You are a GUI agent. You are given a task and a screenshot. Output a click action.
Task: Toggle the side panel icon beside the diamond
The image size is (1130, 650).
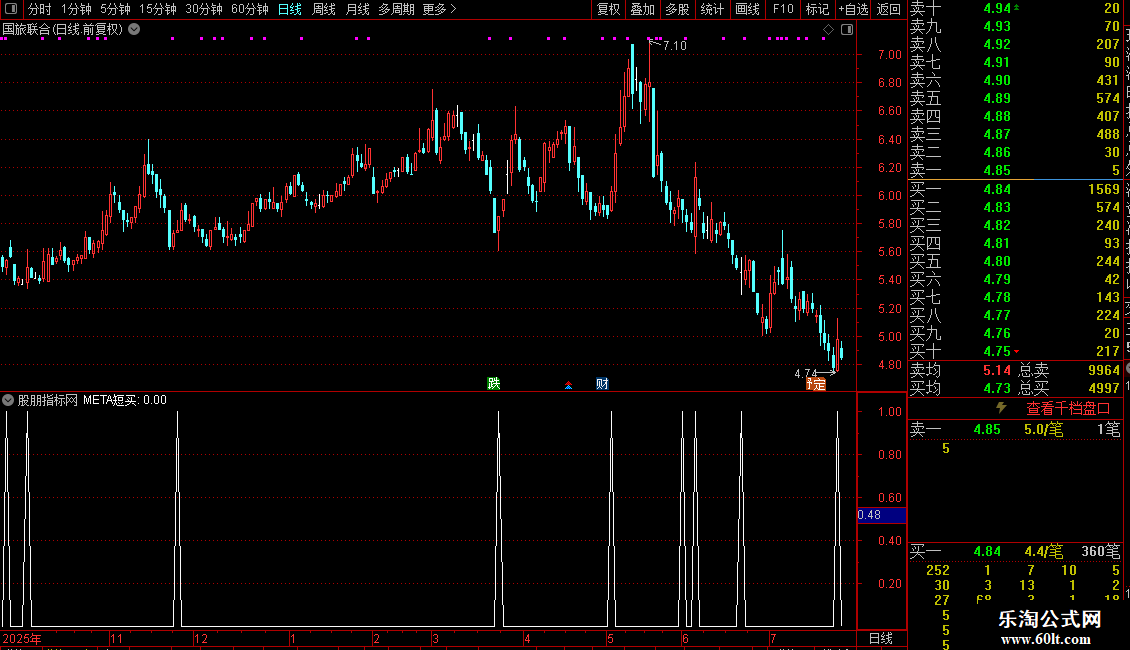847,30
